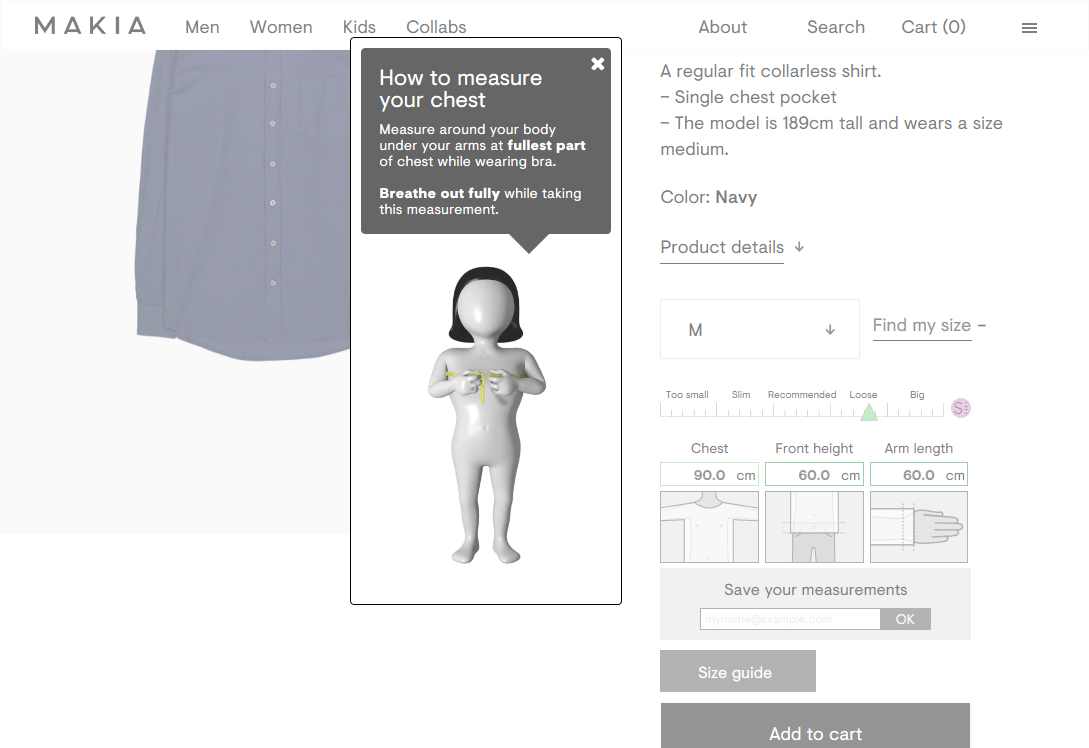1089x748 pixels.
Task: Edit the Arm length measurement field
Action: [919, 475]
